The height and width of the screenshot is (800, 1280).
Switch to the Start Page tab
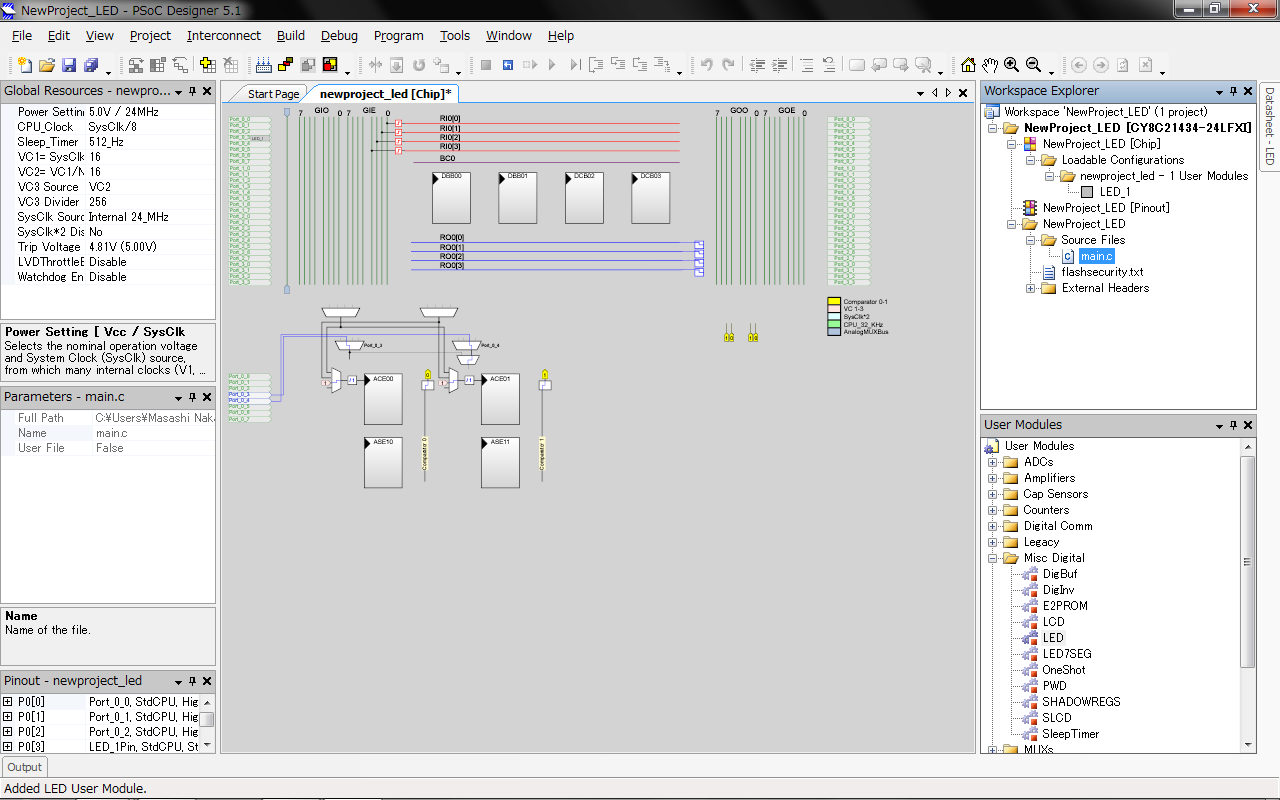point(273,94)
